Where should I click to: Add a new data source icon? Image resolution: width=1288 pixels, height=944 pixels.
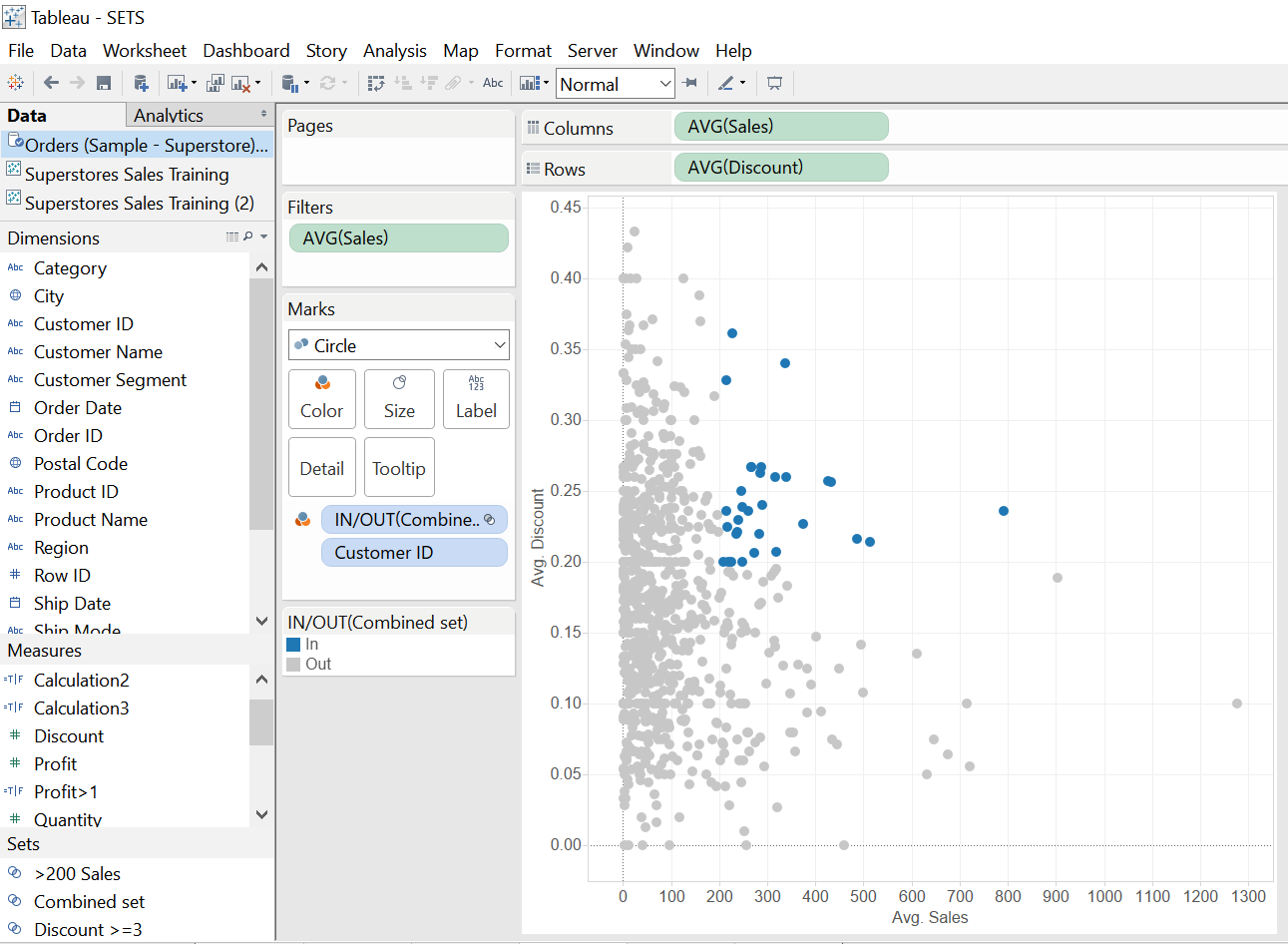tap(141, 83)
